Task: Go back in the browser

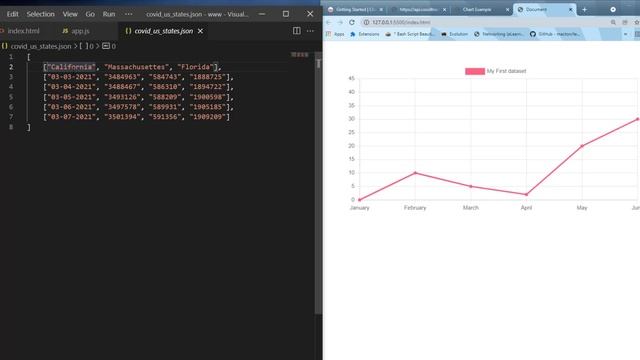Action: click(x=329, y=22)
